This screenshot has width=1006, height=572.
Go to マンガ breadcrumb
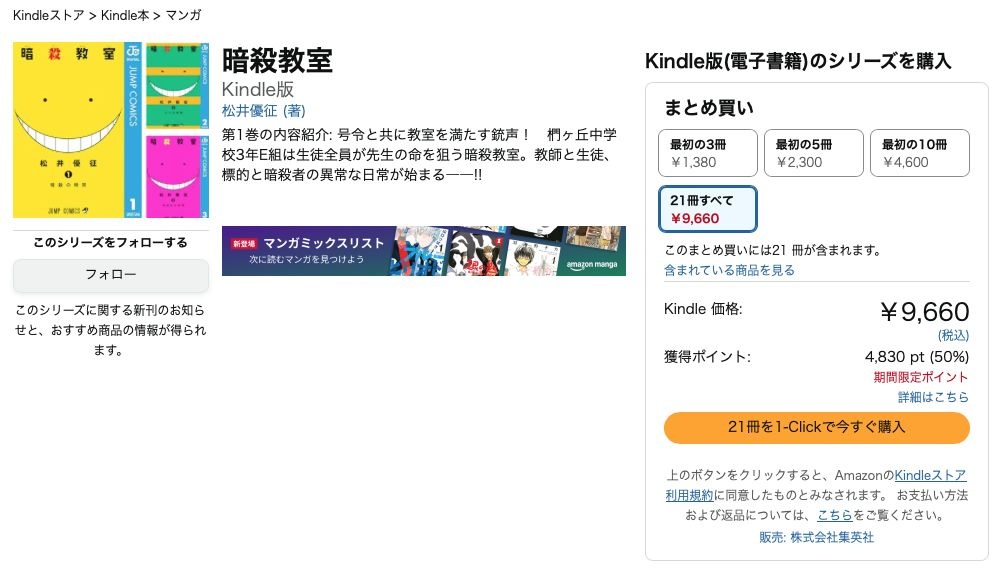pos(183,15)
